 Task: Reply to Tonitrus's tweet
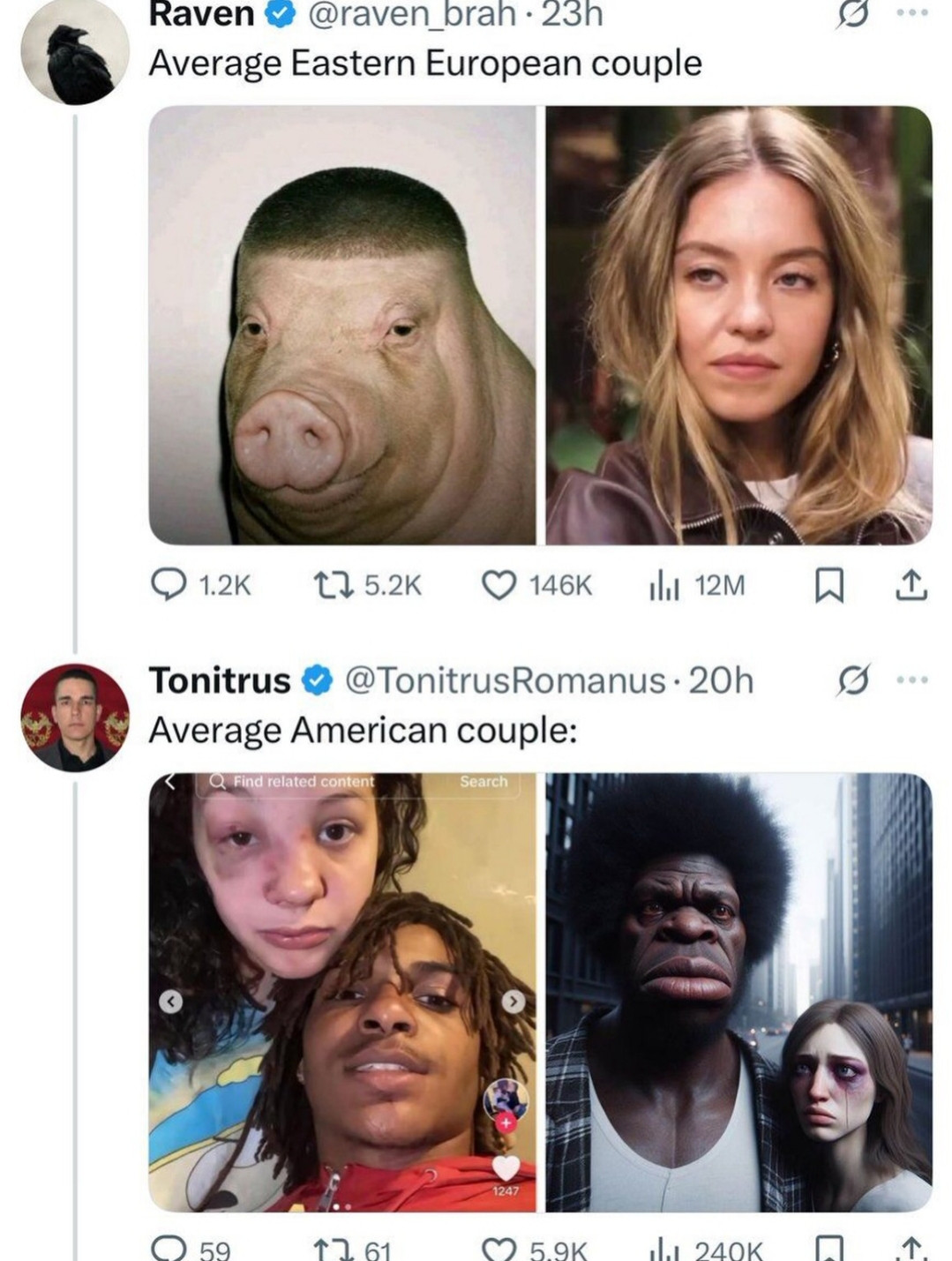[169, 1249]
